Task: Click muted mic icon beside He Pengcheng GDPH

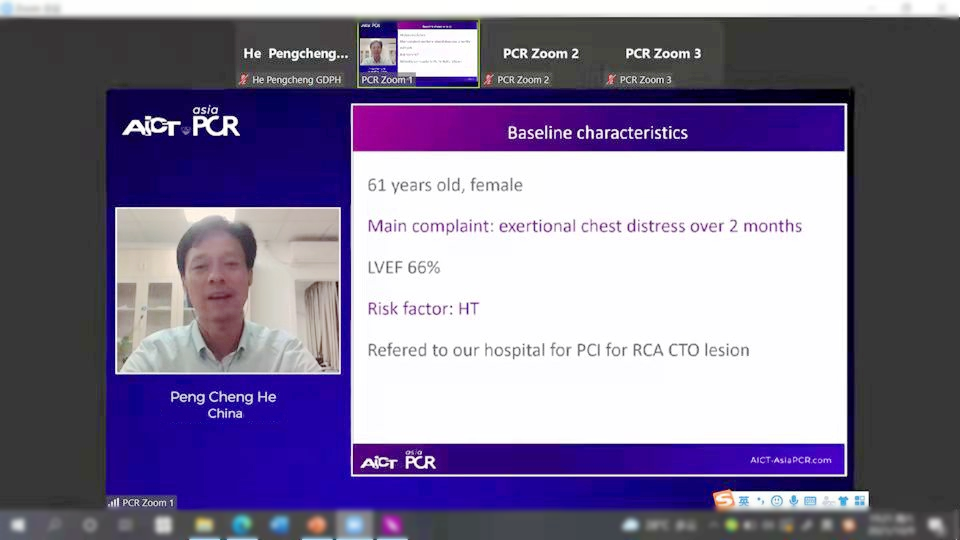Action: [244, 80]
